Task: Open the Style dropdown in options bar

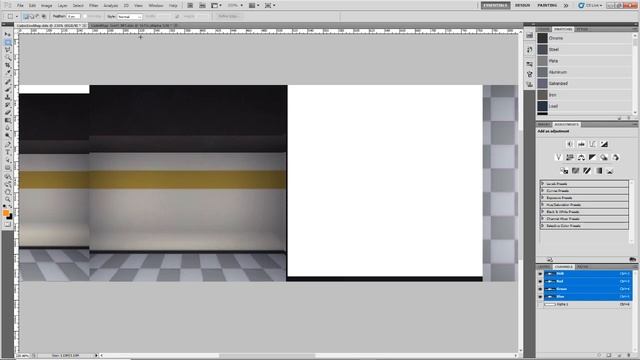Action: coord(129,16)
